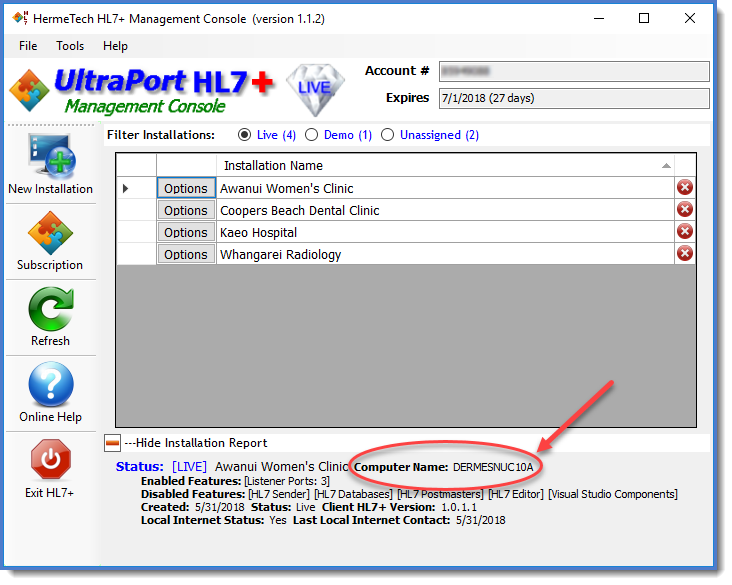Click Client HL7+ Version 1.0.1.1 value
The width and height of the screenshot is (732, 585).
click(459, 507)
